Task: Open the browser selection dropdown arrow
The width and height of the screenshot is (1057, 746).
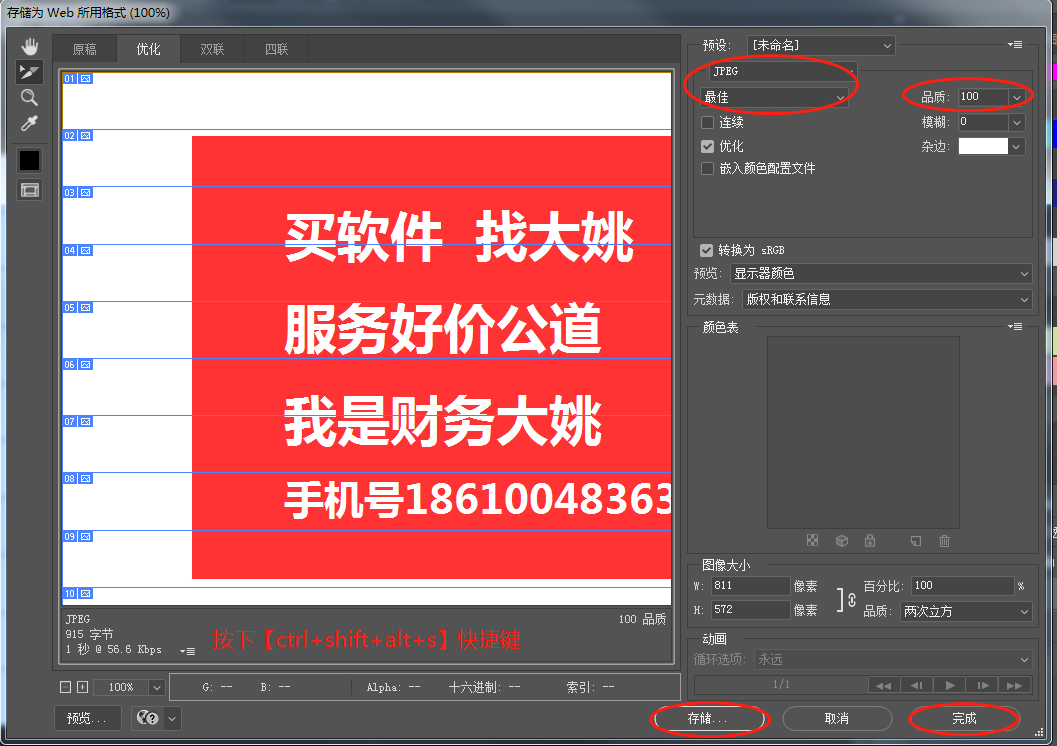Action: point(173,718)
